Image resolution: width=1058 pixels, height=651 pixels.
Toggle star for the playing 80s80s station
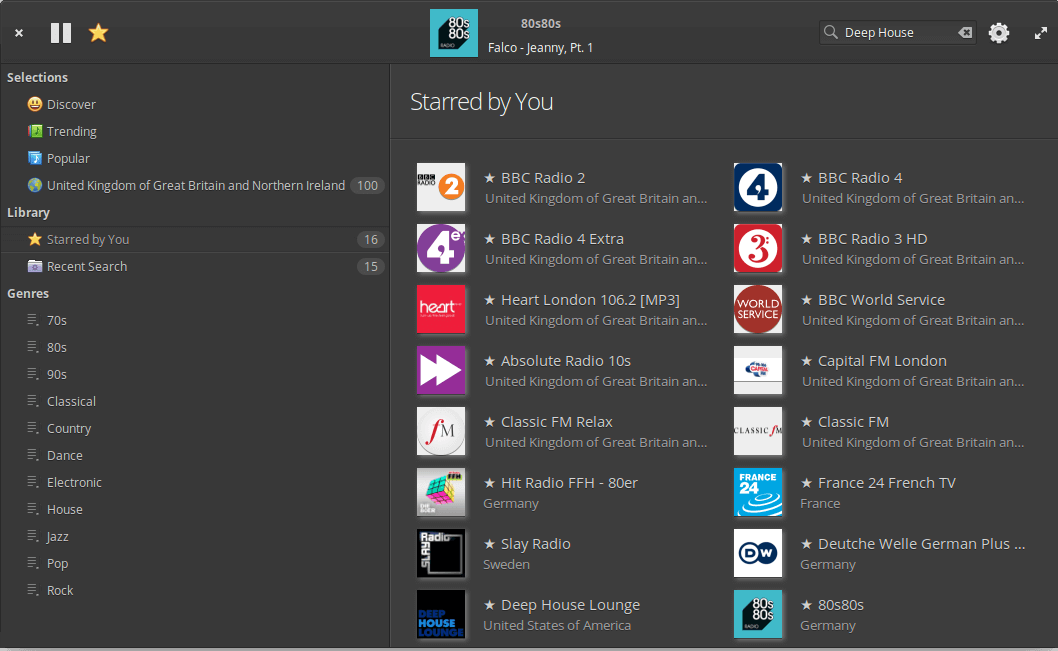click(99, 32)
